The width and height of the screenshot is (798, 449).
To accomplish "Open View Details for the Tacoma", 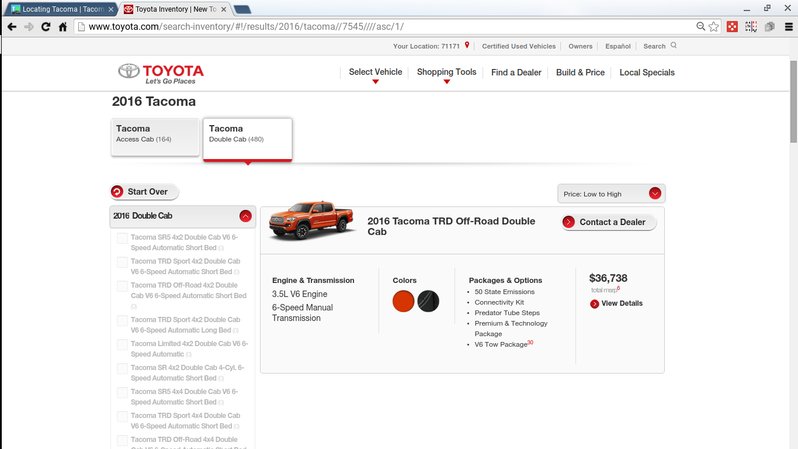I will [x=621, y=303].
